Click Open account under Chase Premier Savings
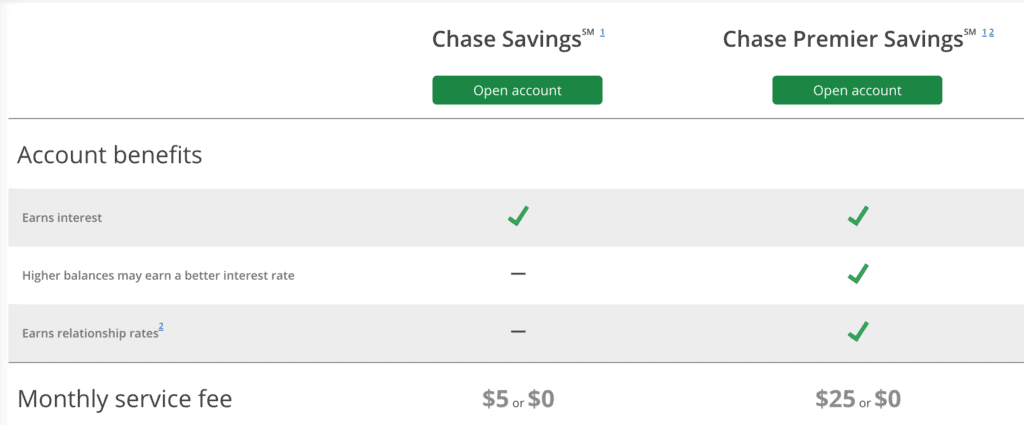 [x=857, y=90]
